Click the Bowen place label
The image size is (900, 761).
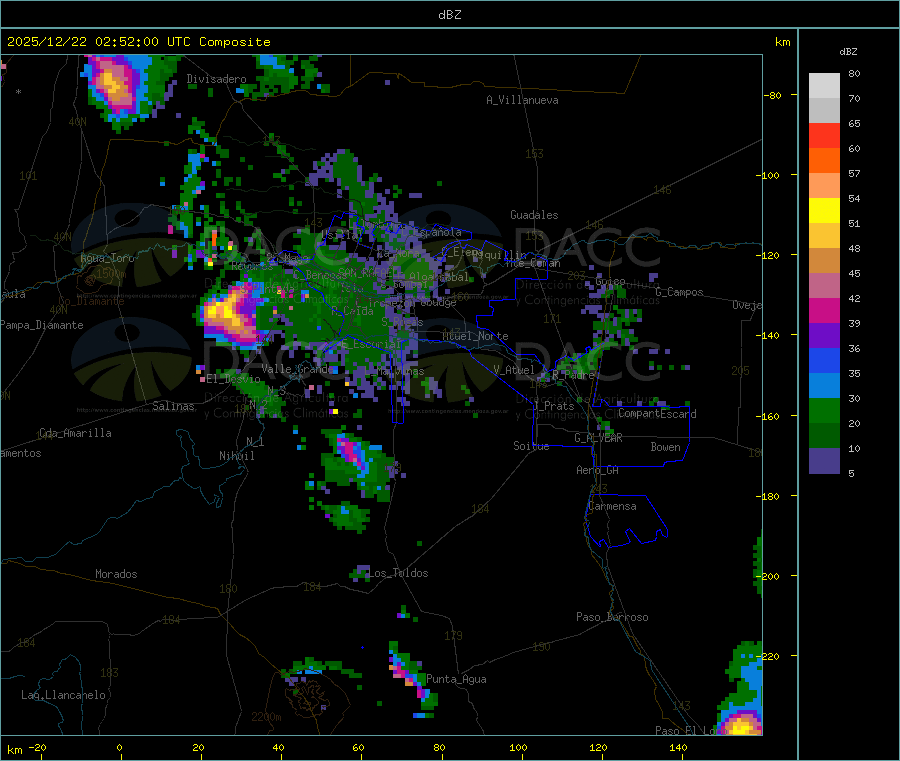click(x=665, y=447)
